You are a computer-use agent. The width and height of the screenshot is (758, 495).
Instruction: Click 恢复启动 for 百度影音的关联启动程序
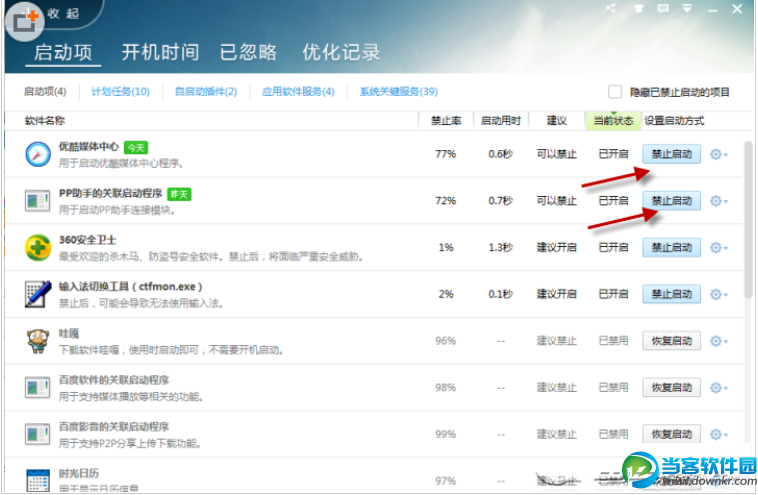(x=671, y=434)
